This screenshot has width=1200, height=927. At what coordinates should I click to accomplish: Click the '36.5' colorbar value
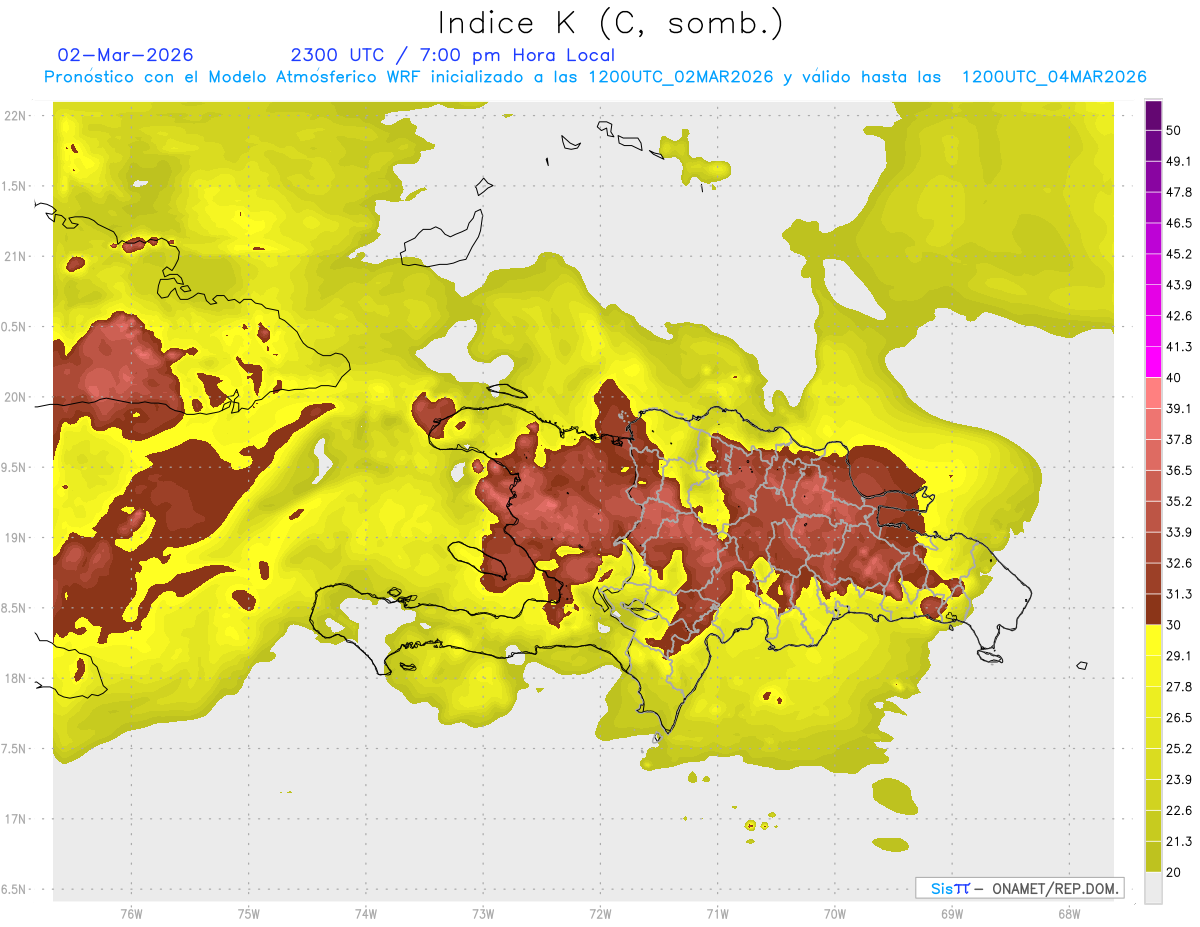(1179, 471)
